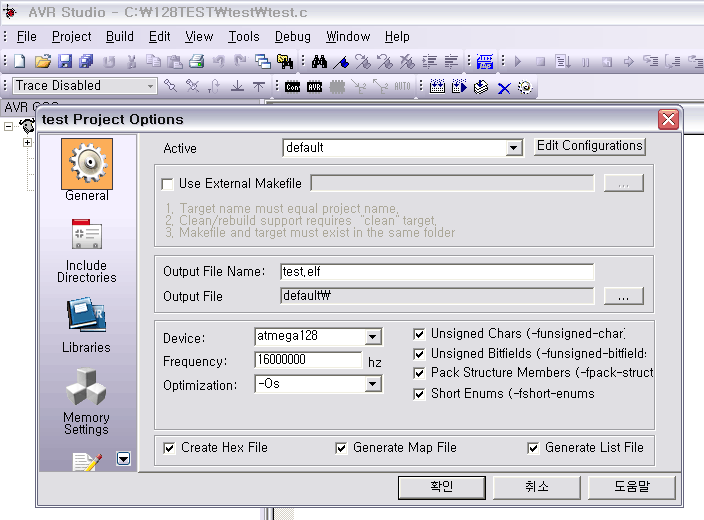Toggle Unsigned Chars option
The image size is (704, 520).
[x=419, y=334]
